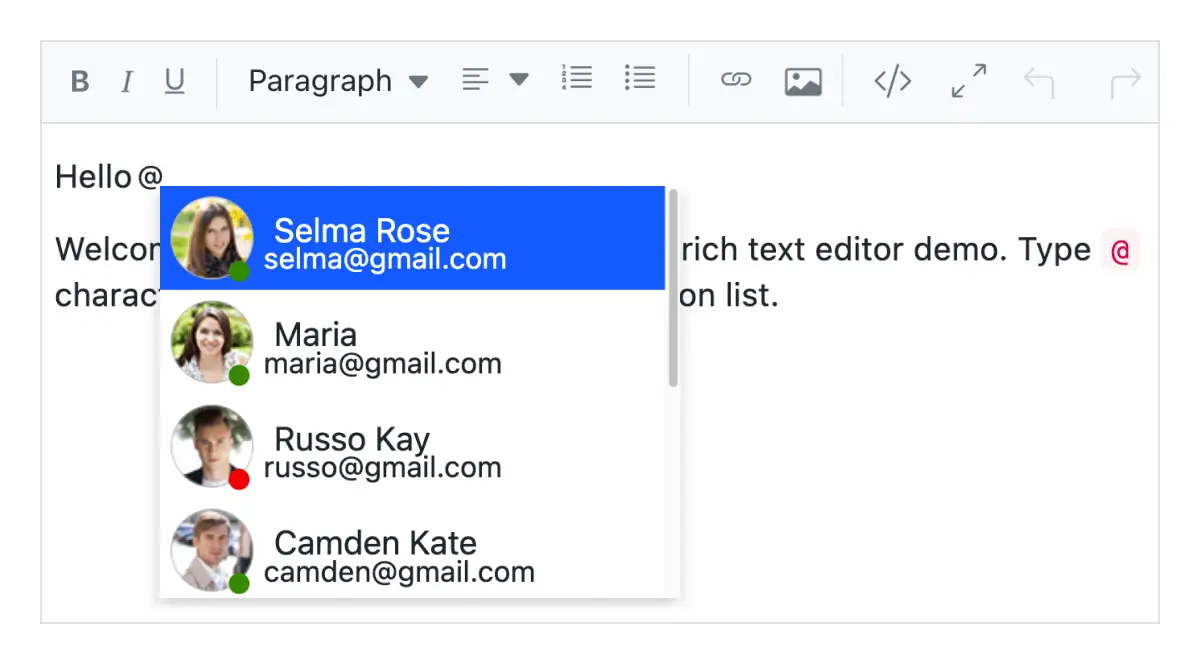Screen dimensions: 1200x664
Task: Expand the editor to fullscreen
Action: [967, 80]
